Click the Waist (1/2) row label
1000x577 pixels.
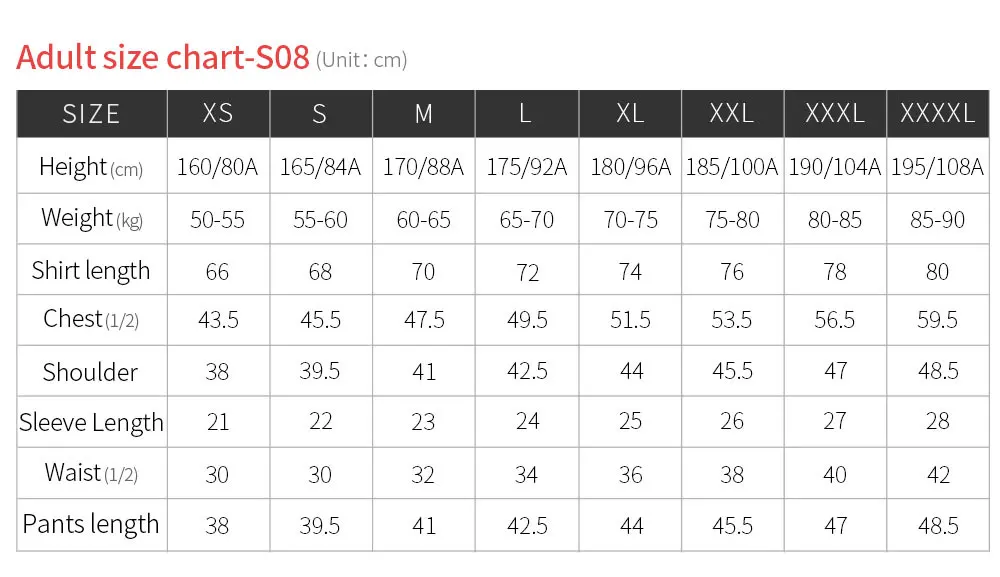(91, 473)
